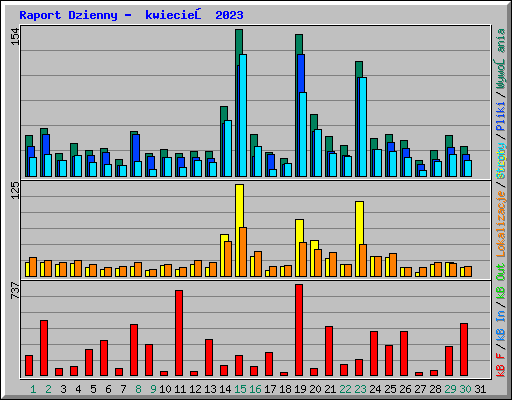Click day label '13' on the x-axis

210,389
